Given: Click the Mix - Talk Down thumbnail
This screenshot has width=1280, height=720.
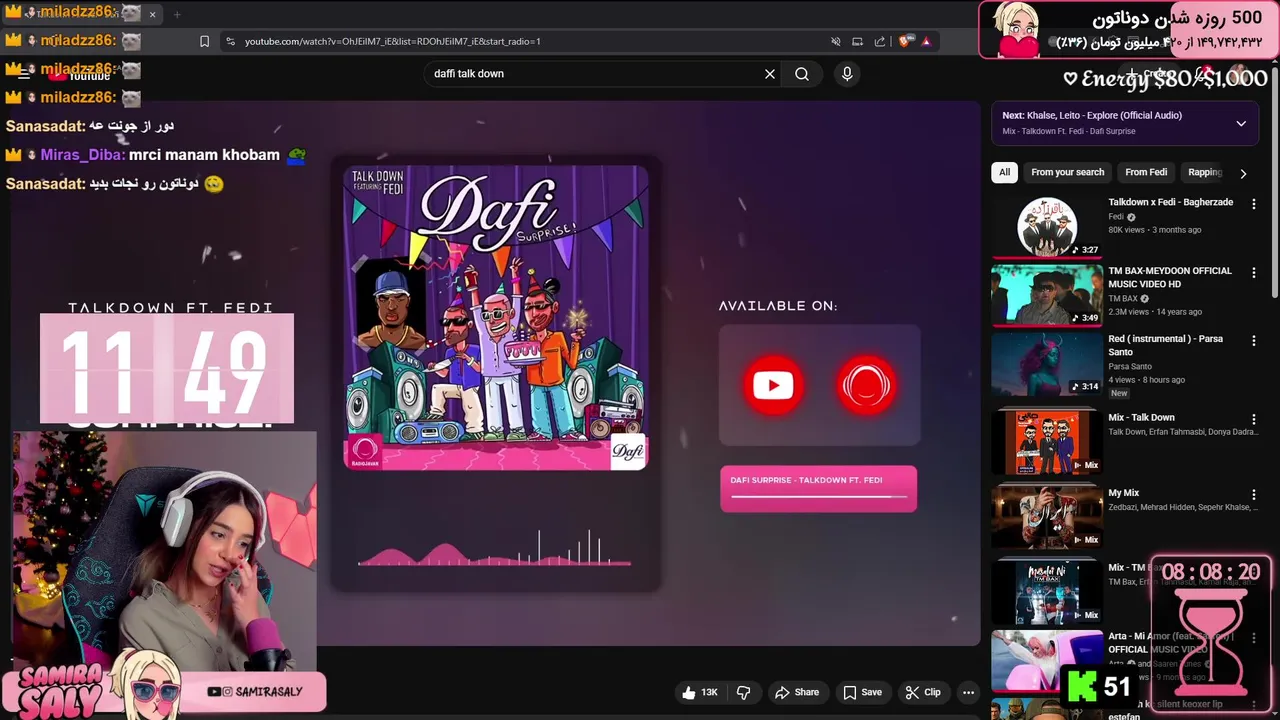Looking at the screenshot, I should tap(1047, 442).
